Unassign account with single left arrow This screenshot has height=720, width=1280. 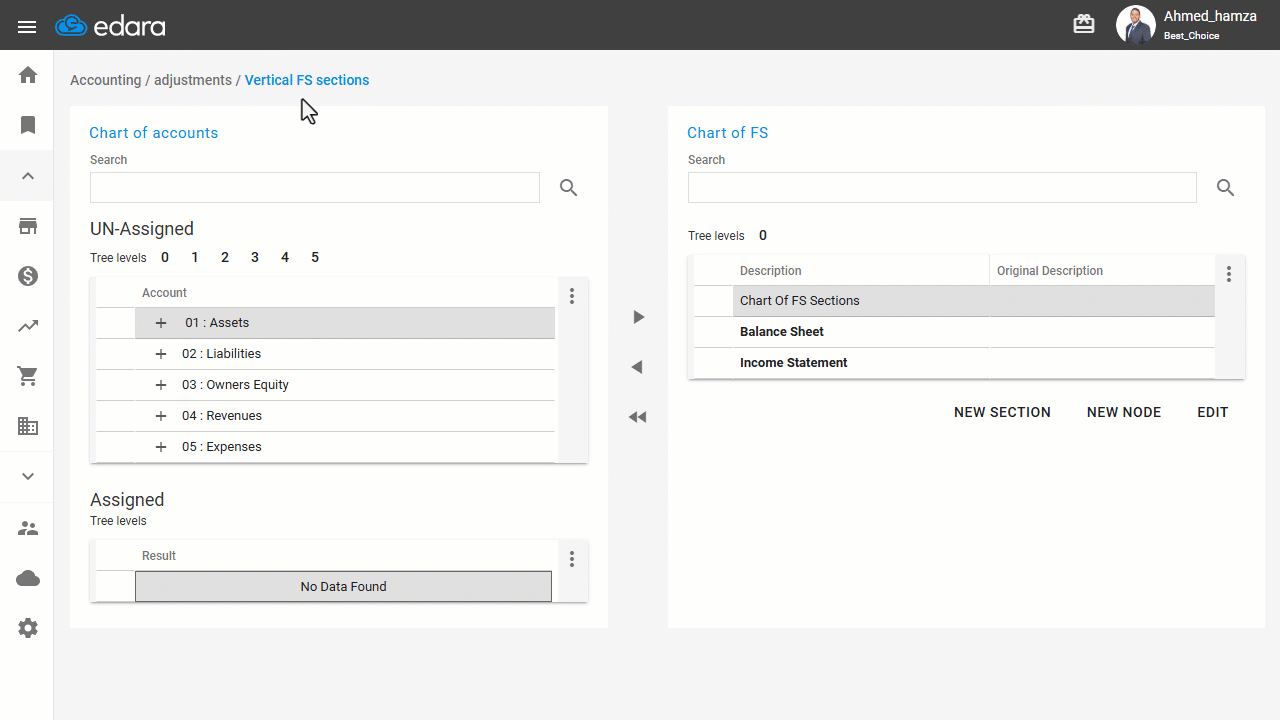637,367
